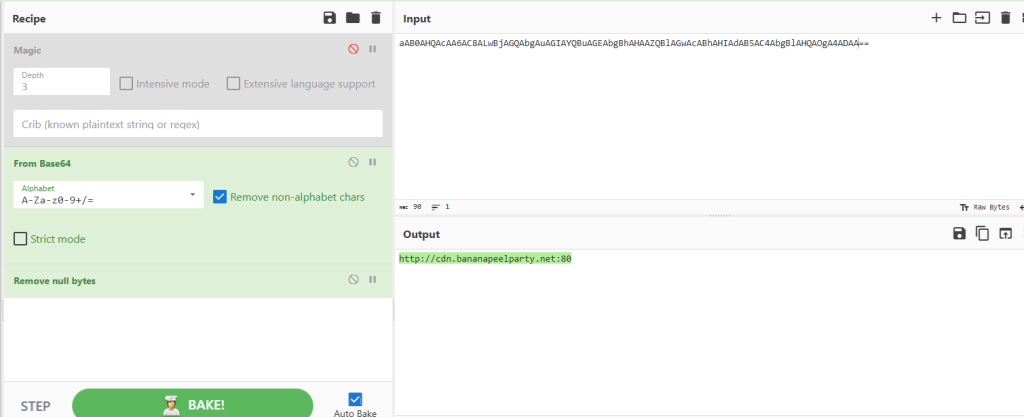Enable Extensive language support checkbox
1024x417 pixels.
coord(234,84)
